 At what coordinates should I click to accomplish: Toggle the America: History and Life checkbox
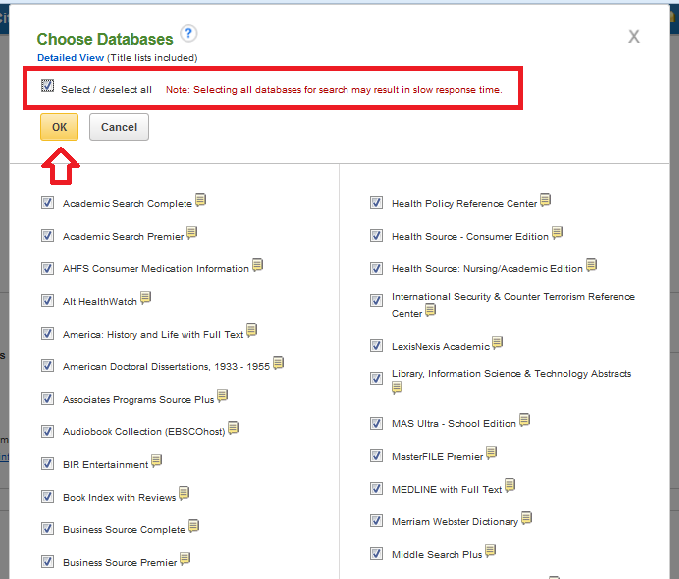47,333
